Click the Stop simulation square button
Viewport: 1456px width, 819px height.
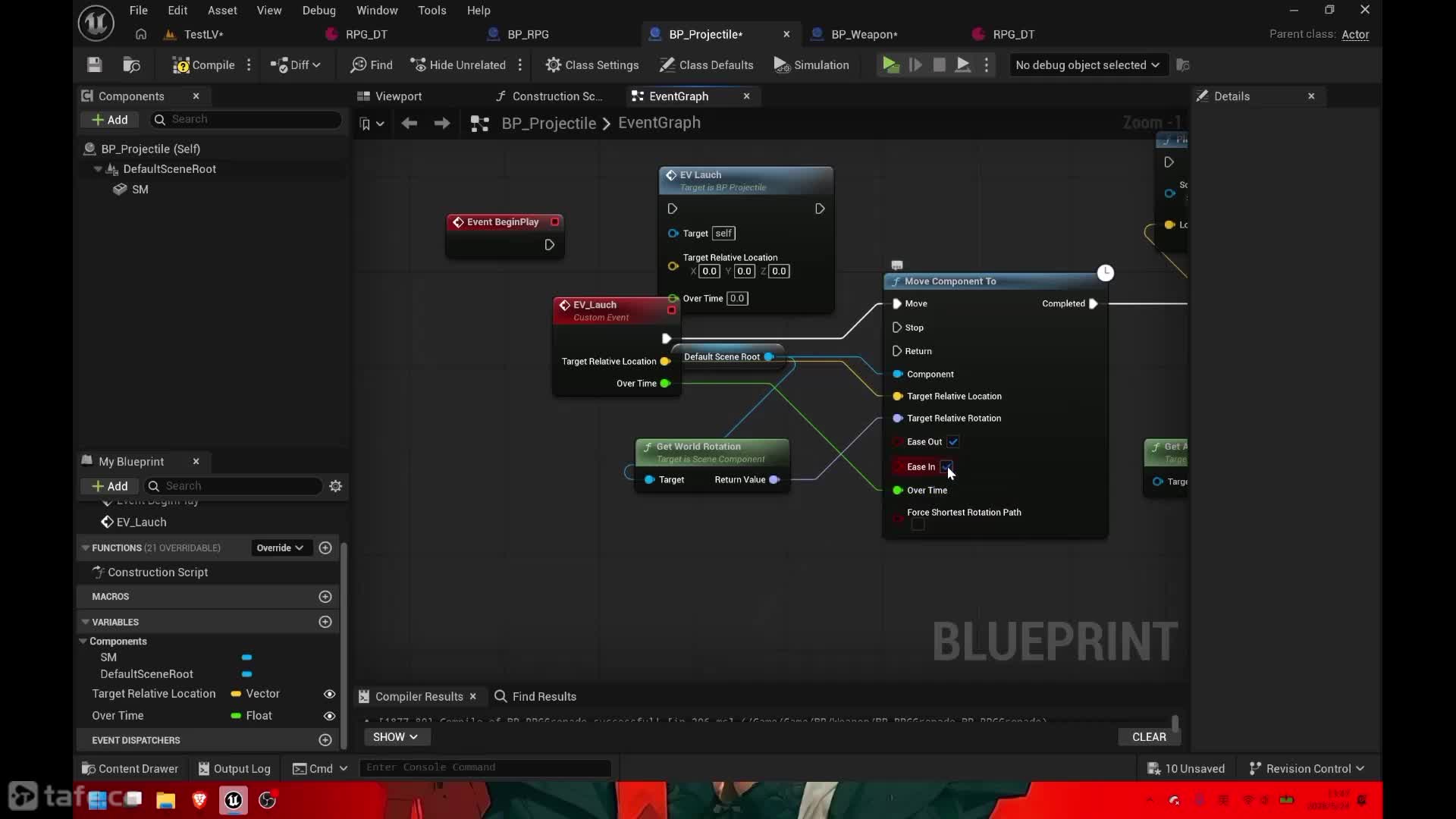click(939, 65)
